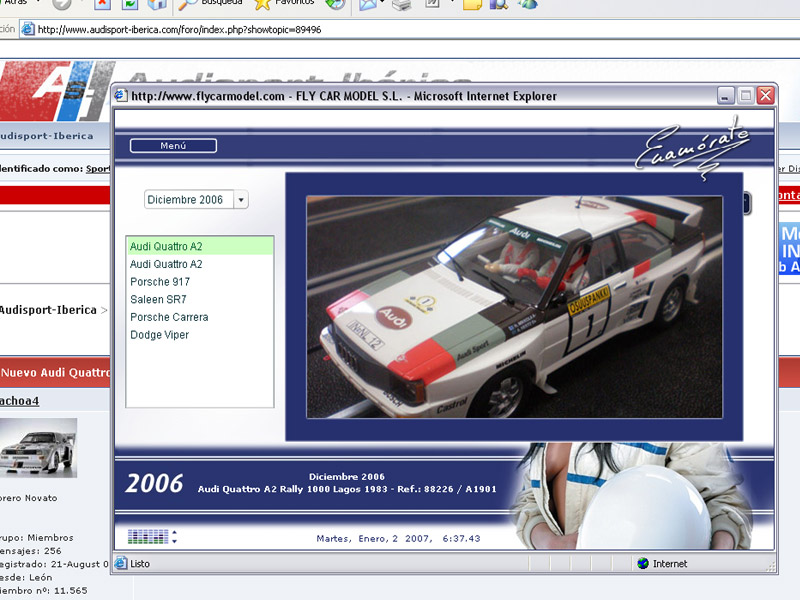Click the Listo status bar text
800x600 pixels.
pyautogui.click(x=140, y=563)
